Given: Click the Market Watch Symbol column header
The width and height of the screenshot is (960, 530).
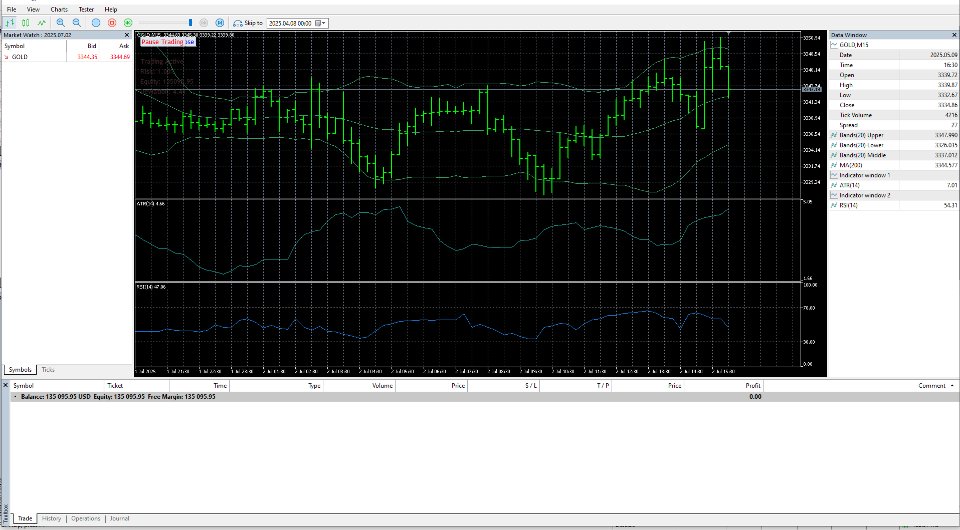Looking at the screenshot, I should [x=14, y=46].
